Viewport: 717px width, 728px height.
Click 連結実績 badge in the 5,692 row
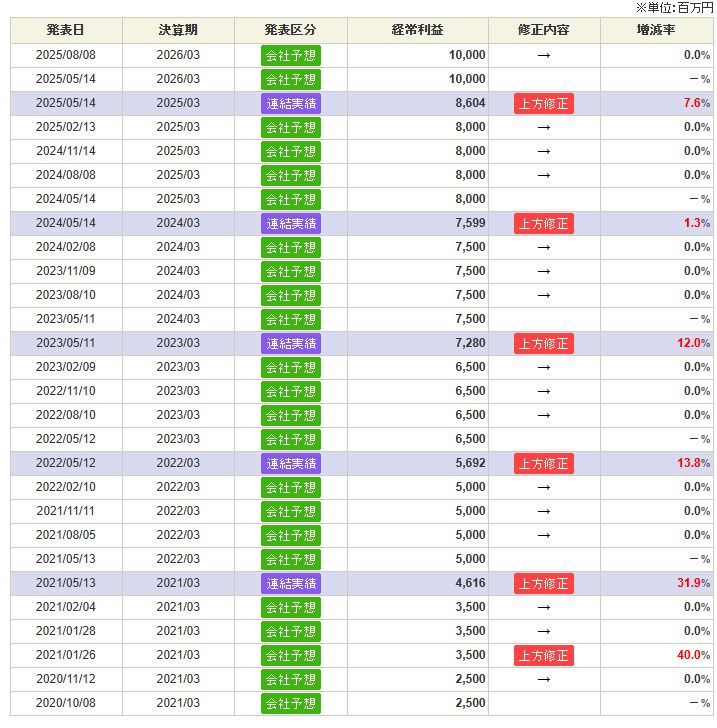click(291, 464)
